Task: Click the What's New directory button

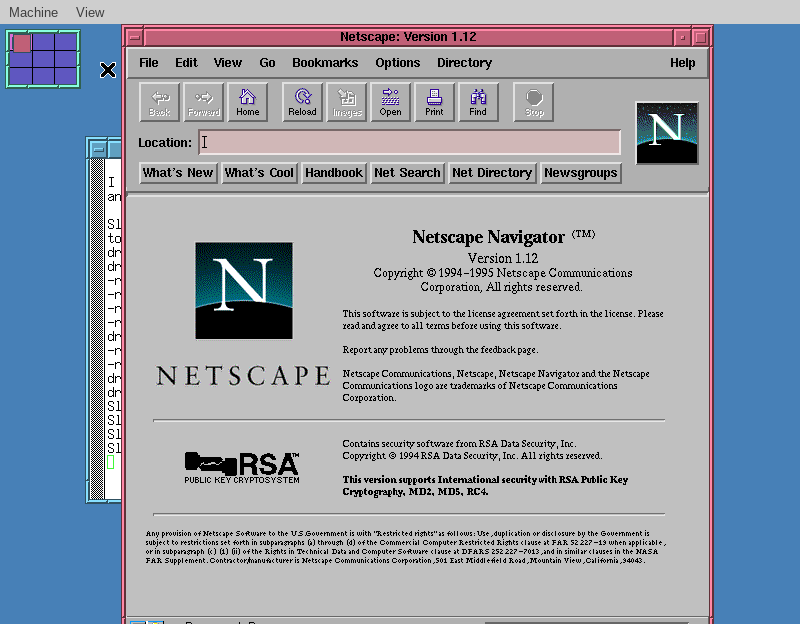Action: (178, 173)
